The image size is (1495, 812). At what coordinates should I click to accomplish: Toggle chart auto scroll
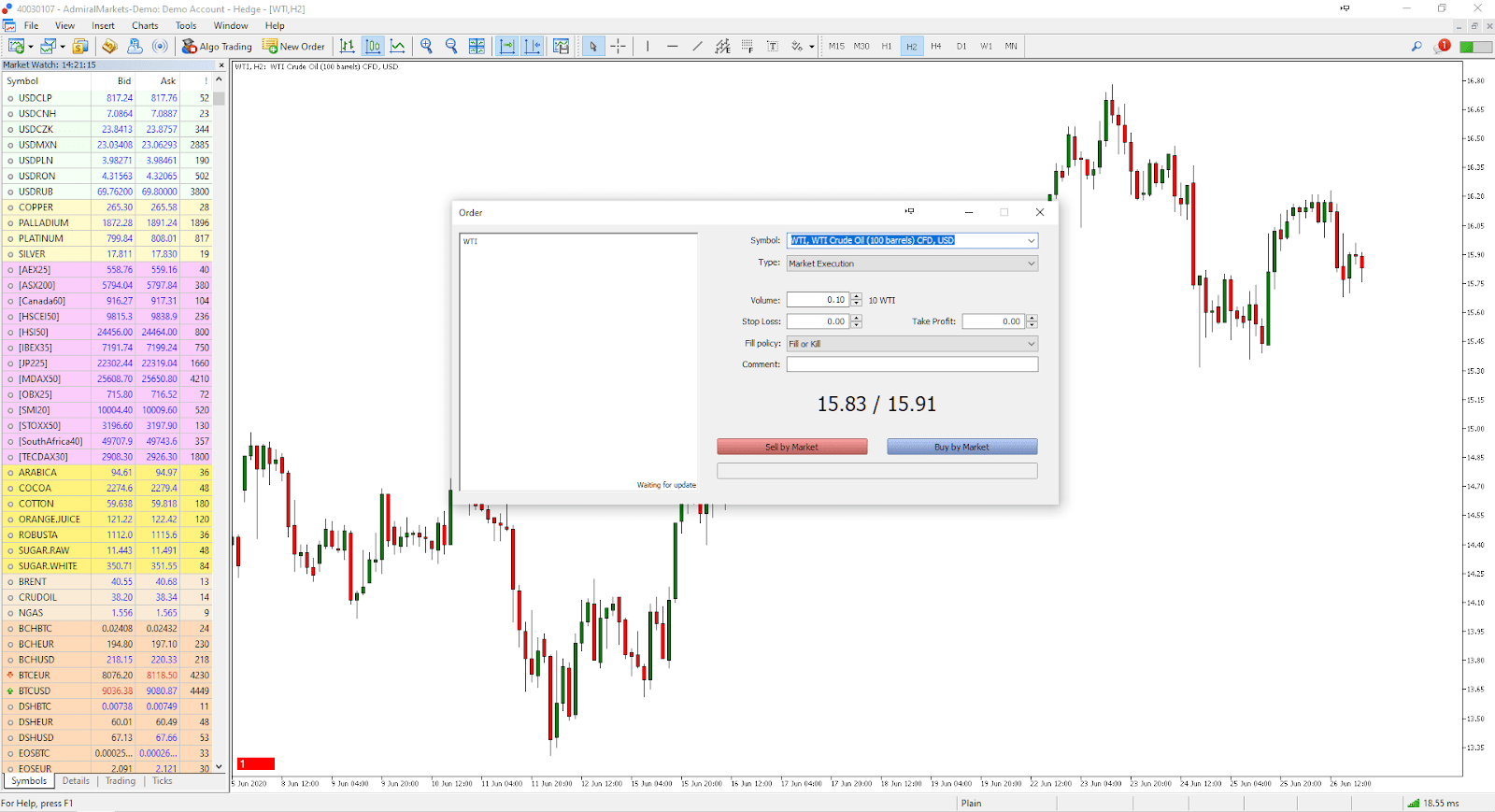click(x=507, y=46)
